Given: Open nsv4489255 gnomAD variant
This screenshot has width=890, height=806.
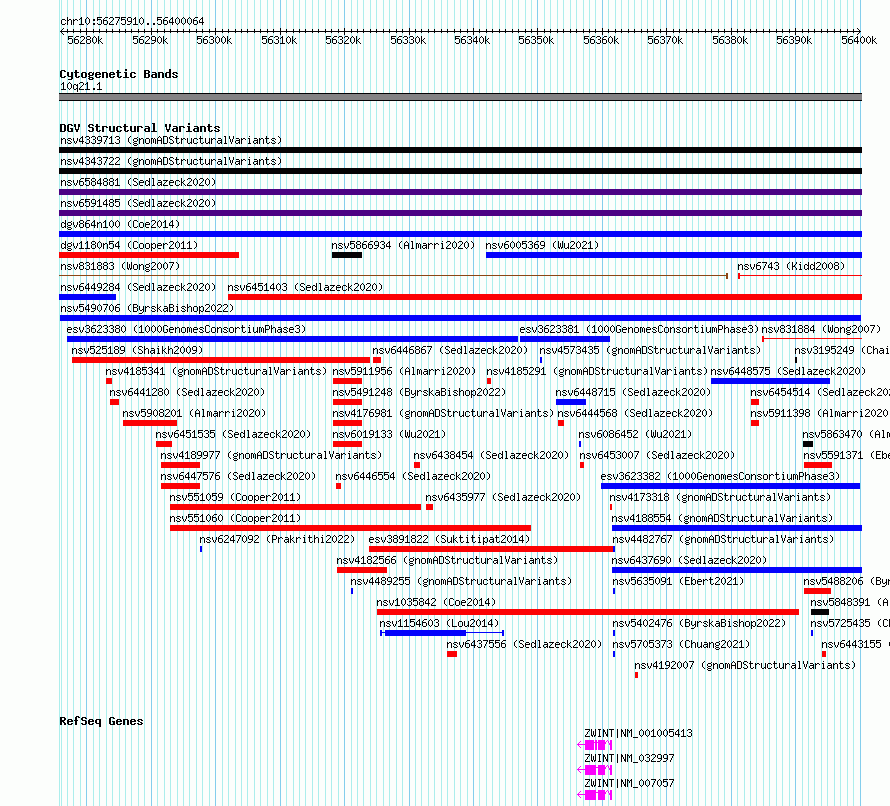Looking at the screenshot, I should 461,581.
